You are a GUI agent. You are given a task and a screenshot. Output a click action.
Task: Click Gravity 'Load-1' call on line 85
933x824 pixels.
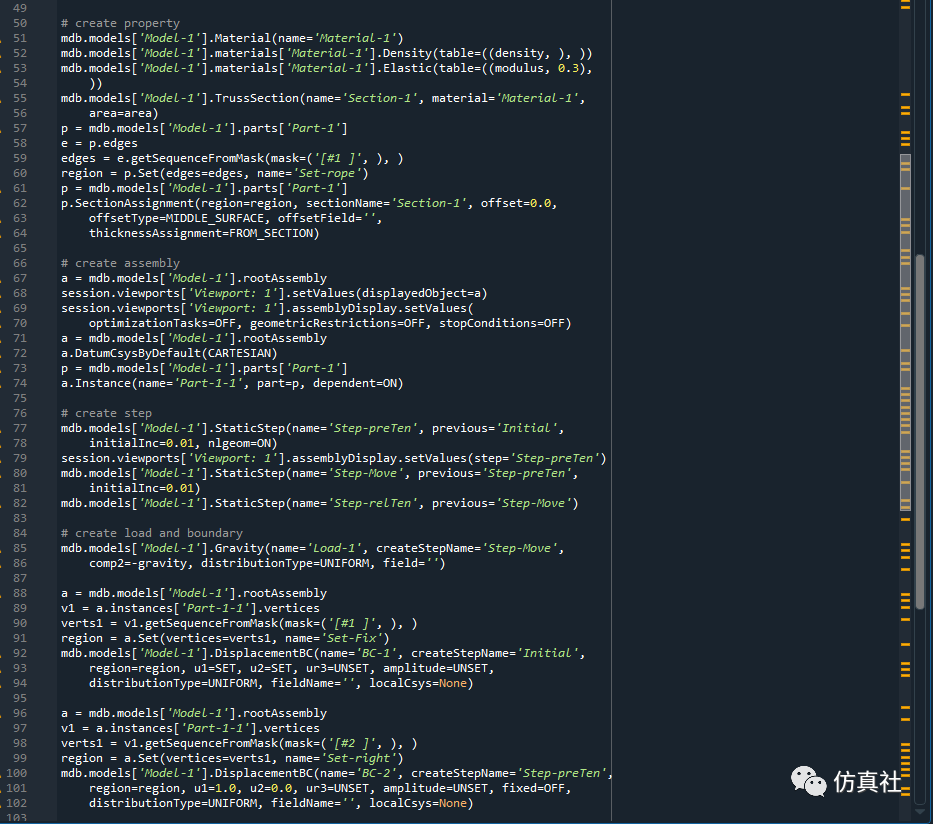pos(312,548)
